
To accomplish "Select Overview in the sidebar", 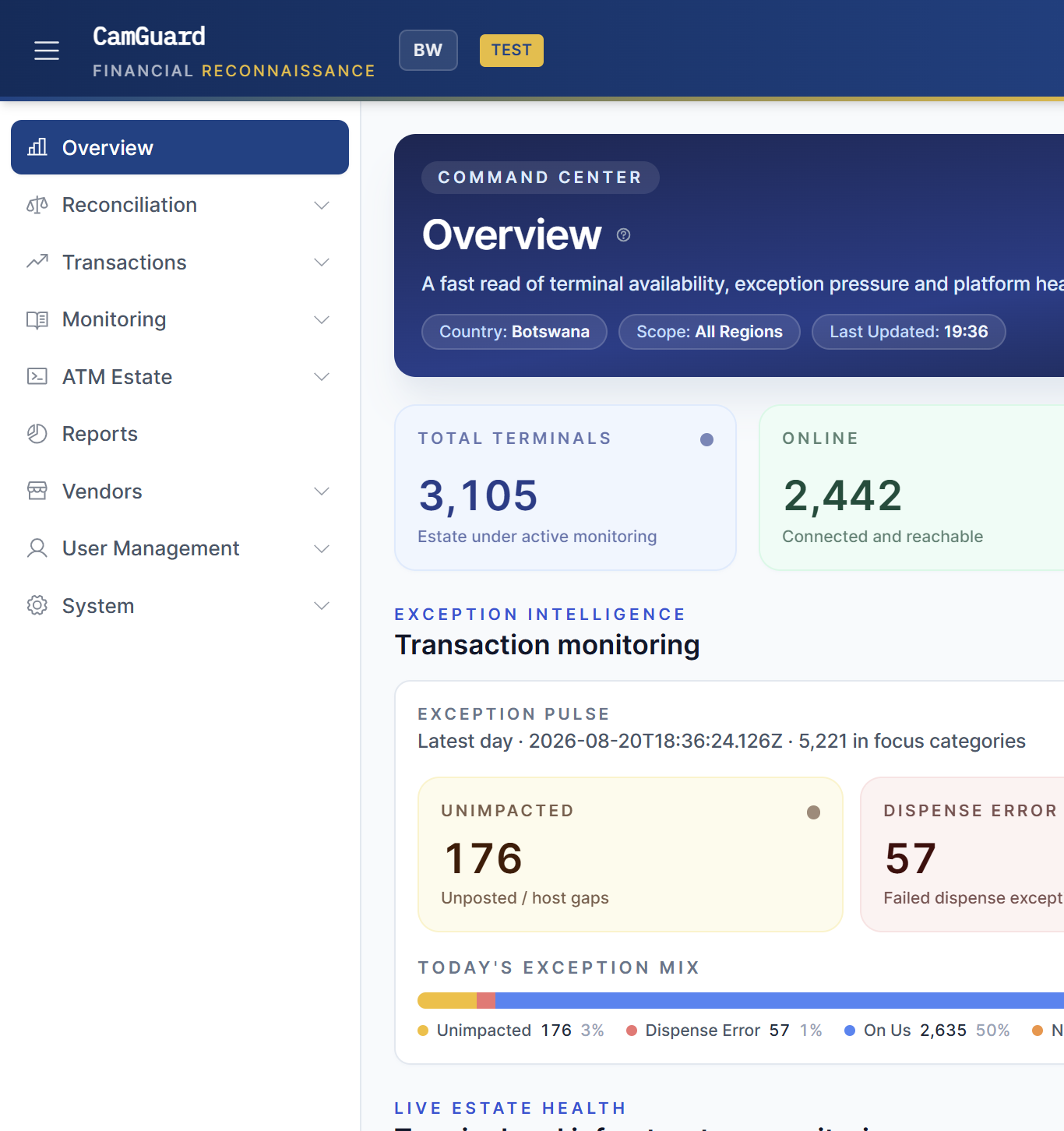I will tap(180, 147).
